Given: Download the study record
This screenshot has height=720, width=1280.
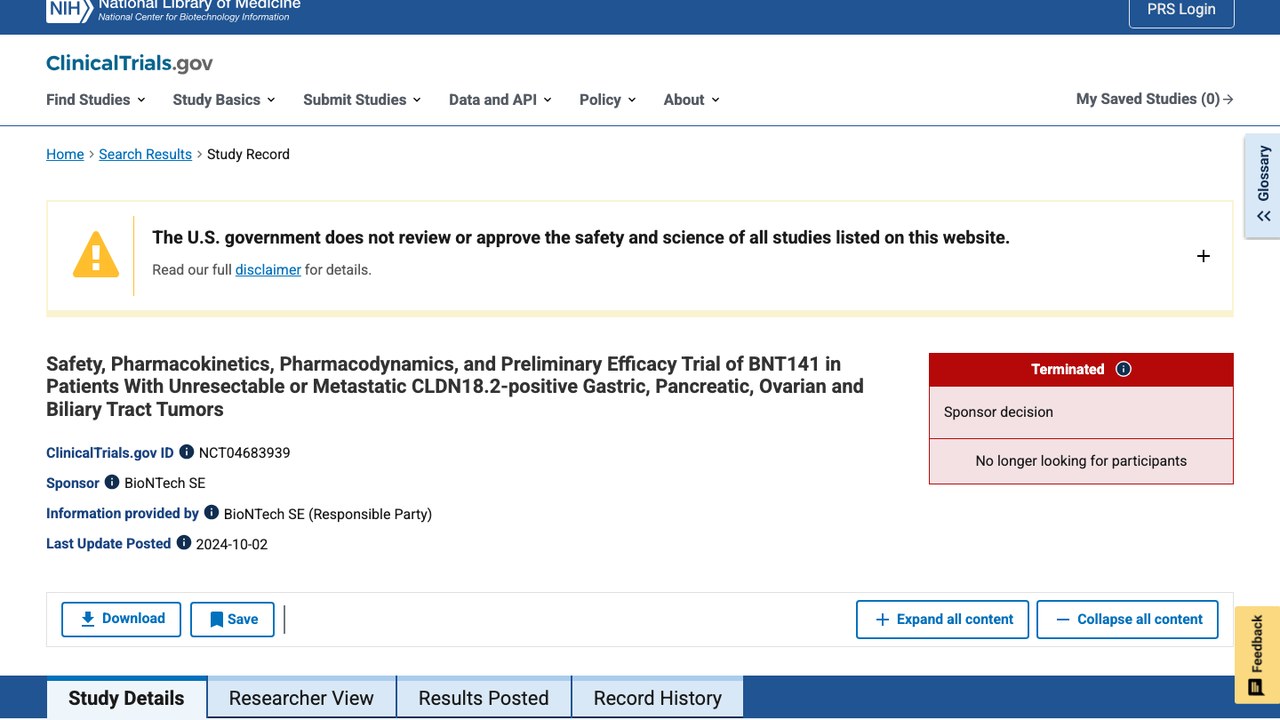Looking at the screenshot, I should tap(121, 619).
